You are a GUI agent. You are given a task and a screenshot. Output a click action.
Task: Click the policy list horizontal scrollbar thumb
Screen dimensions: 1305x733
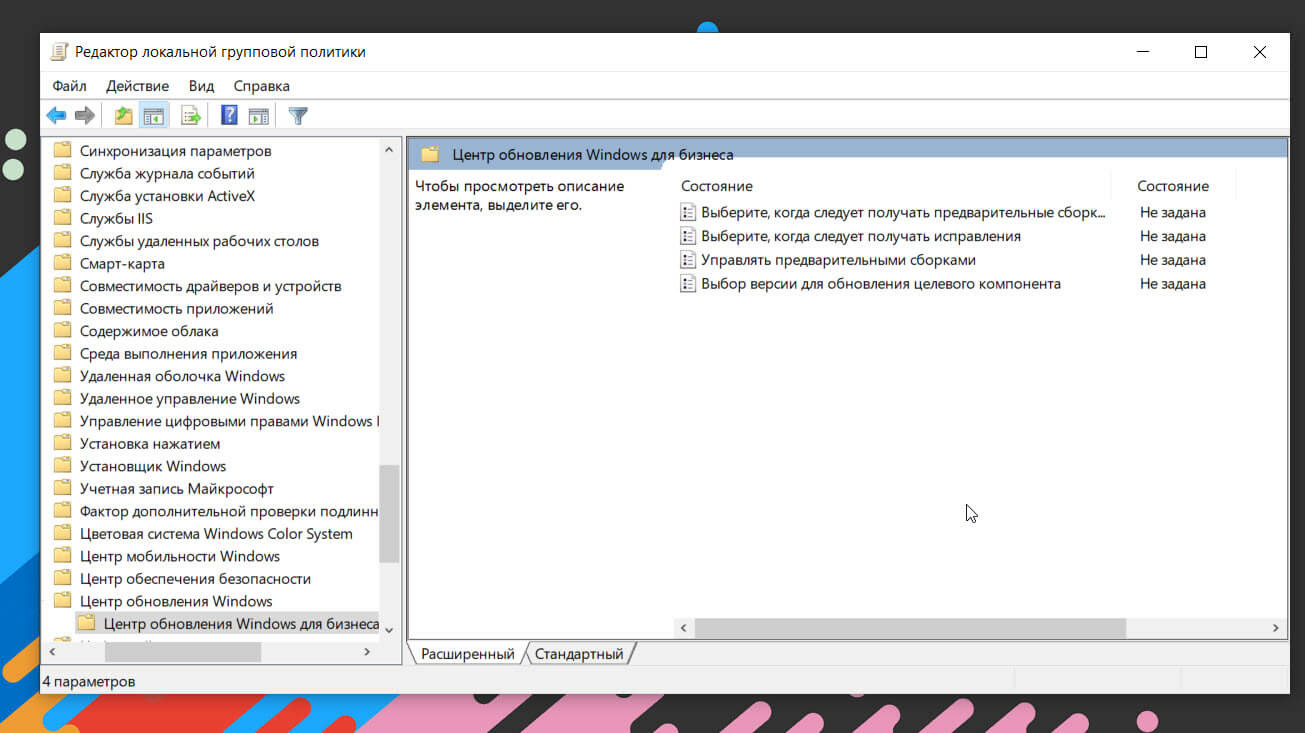[x=910, y=628]
